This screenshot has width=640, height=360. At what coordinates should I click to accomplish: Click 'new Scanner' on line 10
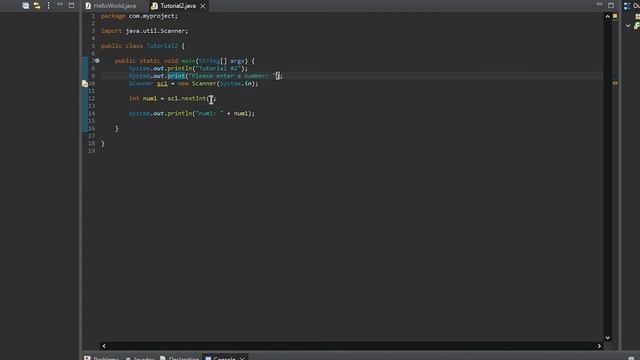(x=197, y=84)
